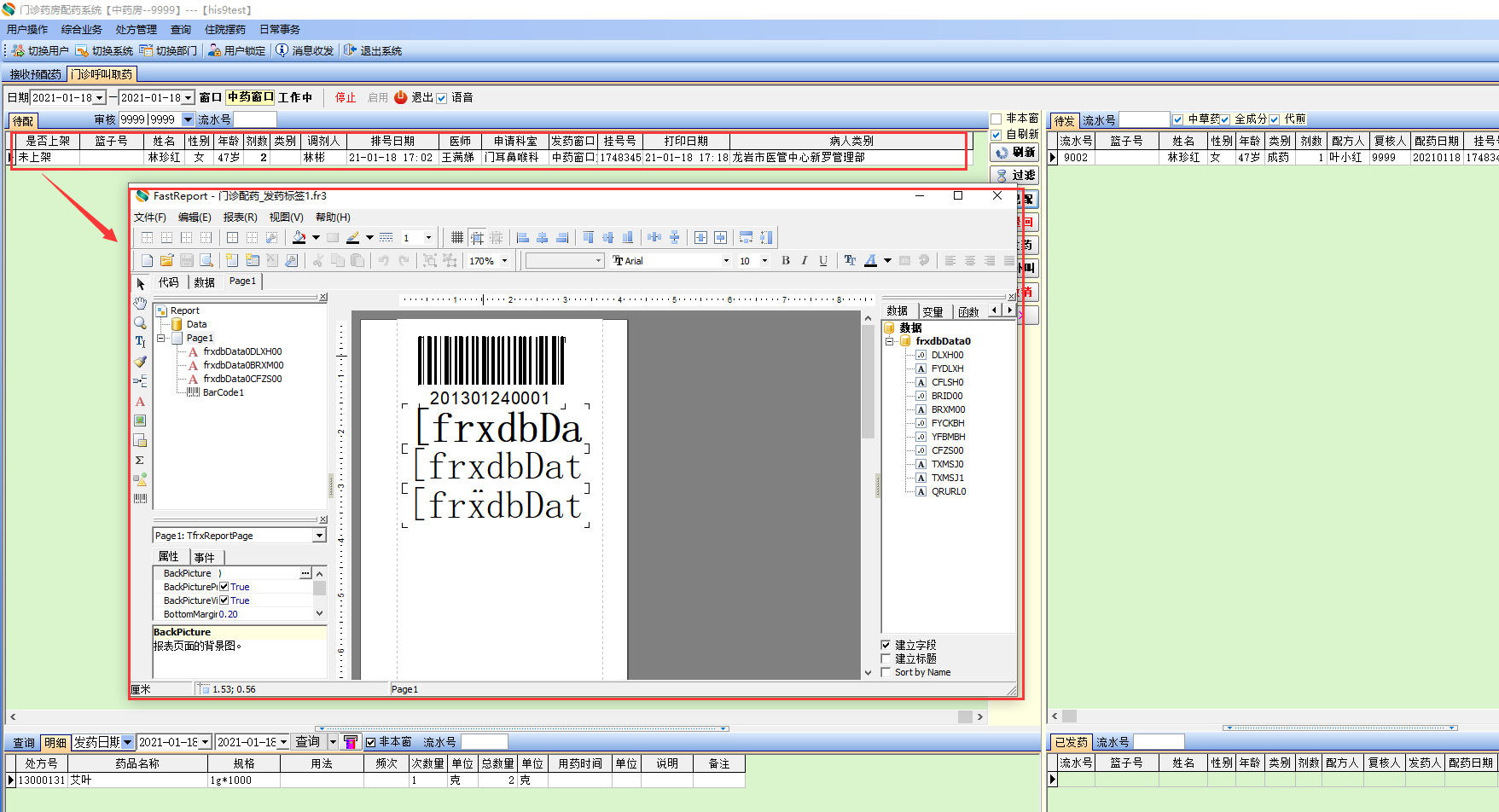1499x812 pixels.
Task: Click the fill color bucket icon
Action: click(299, 238)
